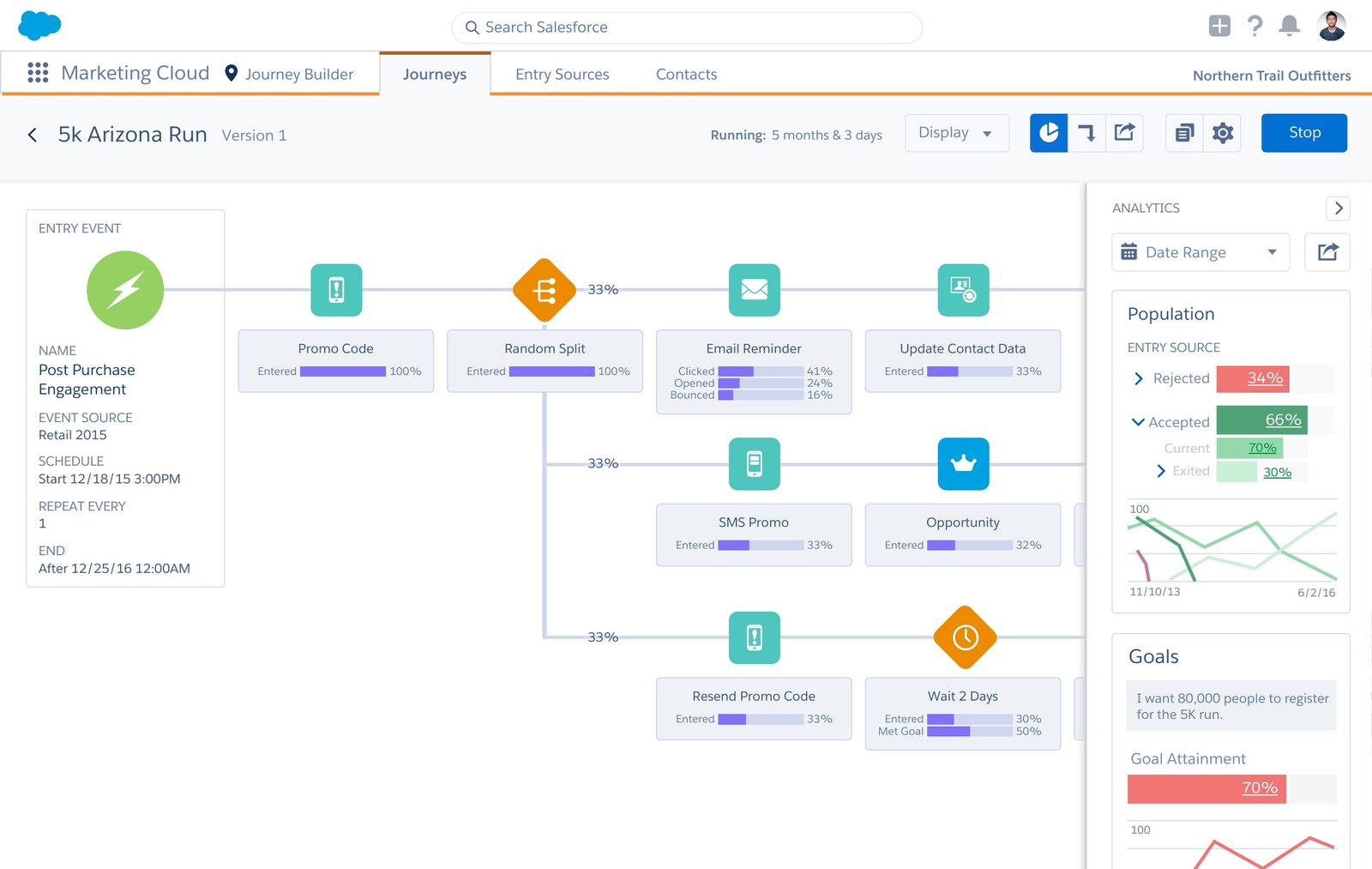This screenshot has height=869, width=1372.
Task: Open journey settings gear icon
Action: tap(1223, 133)
